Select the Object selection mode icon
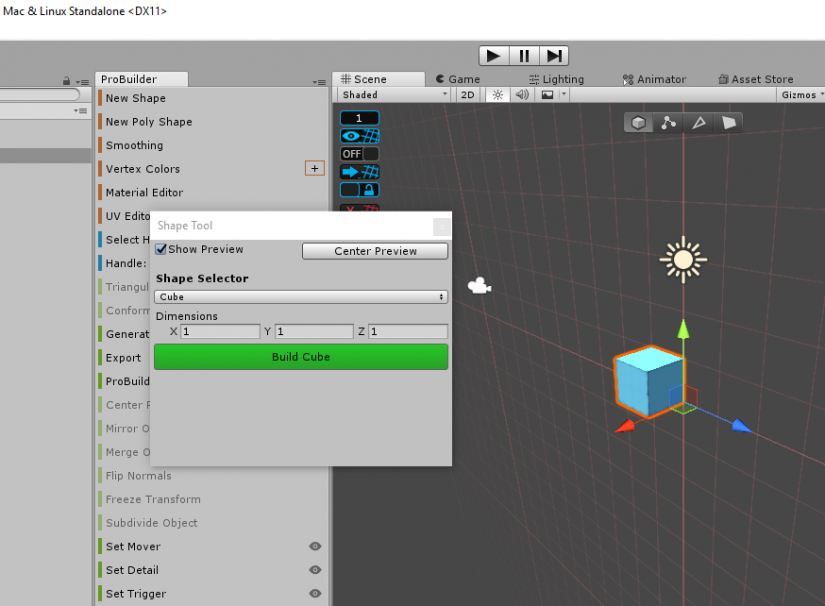The image size is (825, 606). (x=638, y=122)
